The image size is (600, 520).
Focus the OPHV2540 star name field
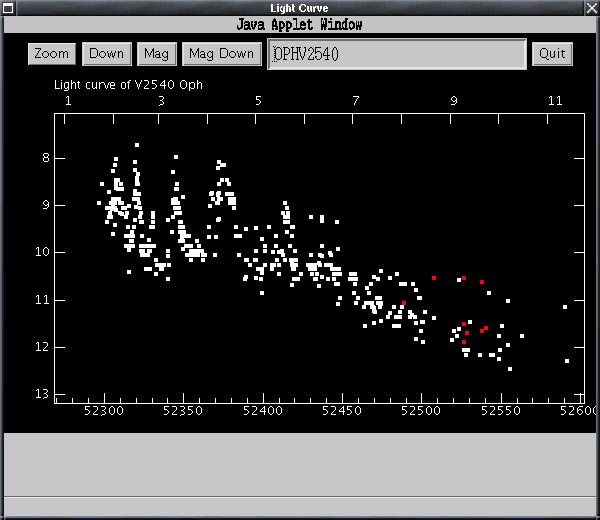(396, 54)
